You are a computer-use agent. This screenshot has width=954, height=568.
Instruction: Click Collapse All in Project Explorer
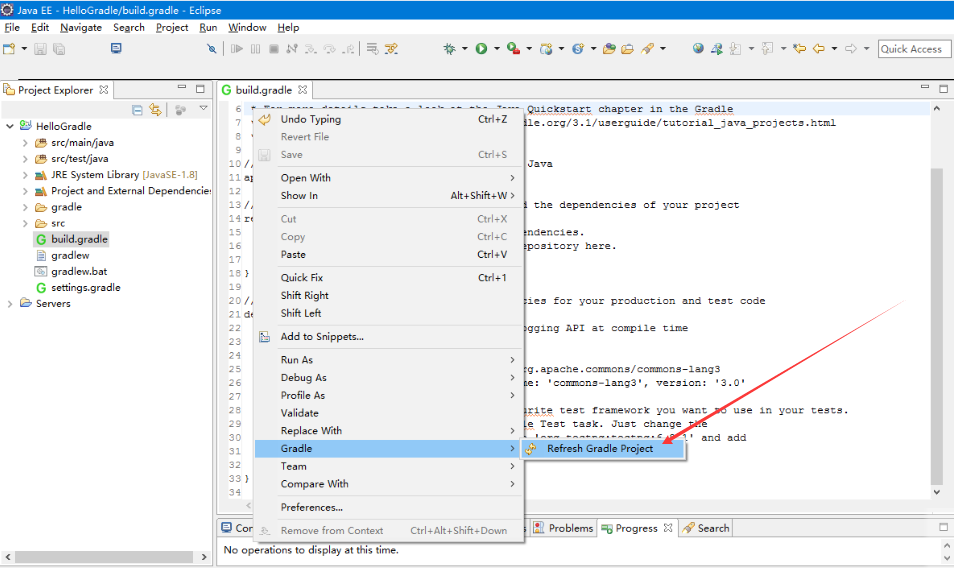(138, 110)
